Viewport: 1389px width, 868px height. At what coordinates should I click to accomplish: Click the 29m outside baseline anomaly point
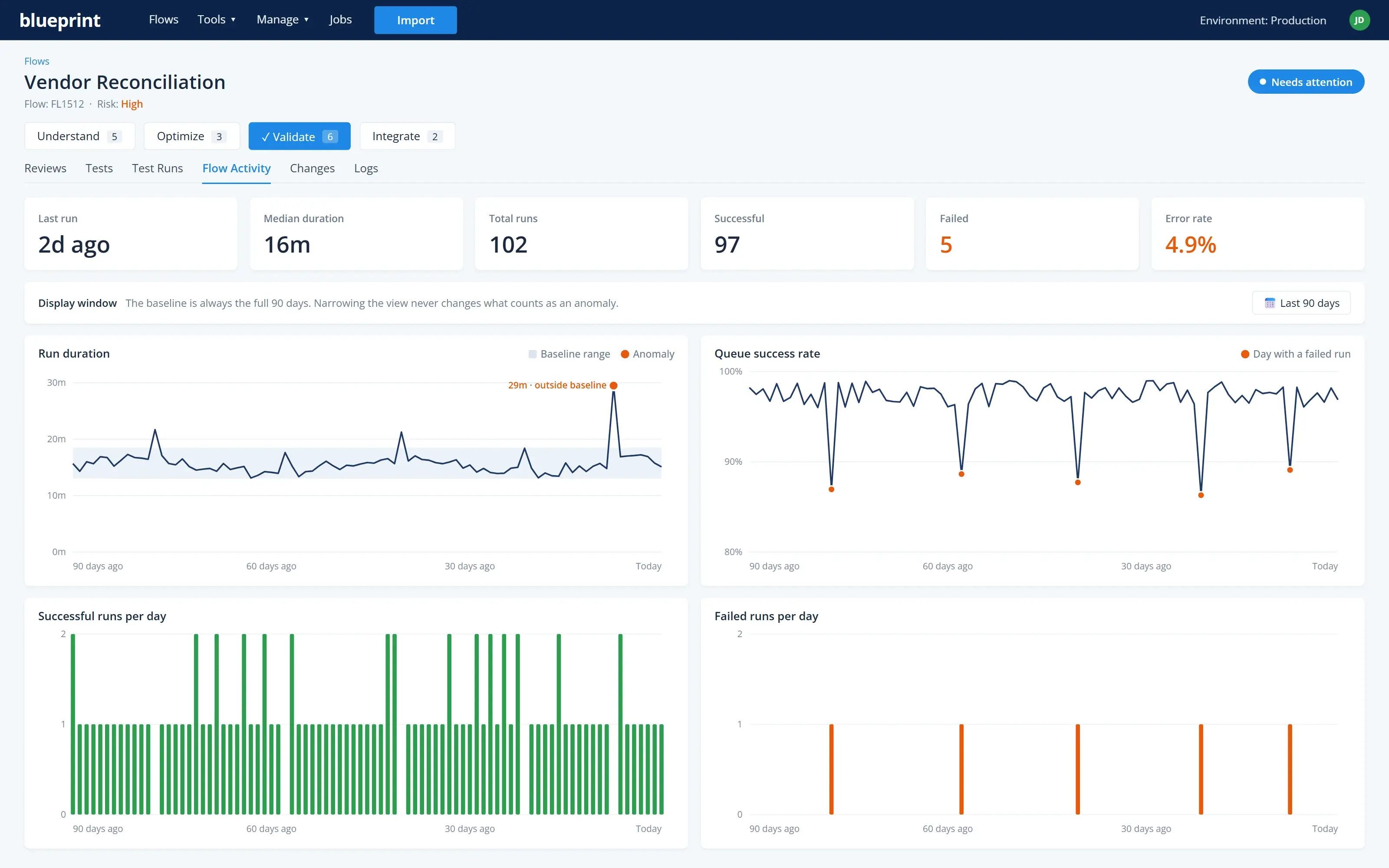pyautogui.click(x=614, y=386)
